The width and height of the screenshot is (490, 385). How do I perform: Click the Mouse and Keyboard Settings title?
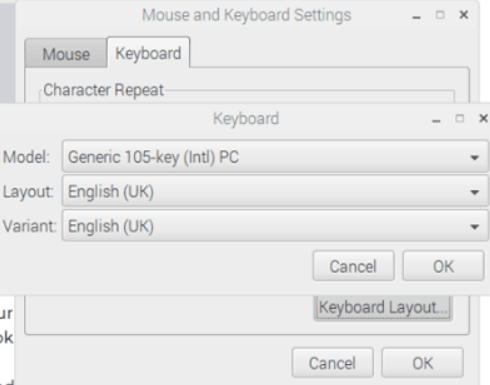coord(247,15)
